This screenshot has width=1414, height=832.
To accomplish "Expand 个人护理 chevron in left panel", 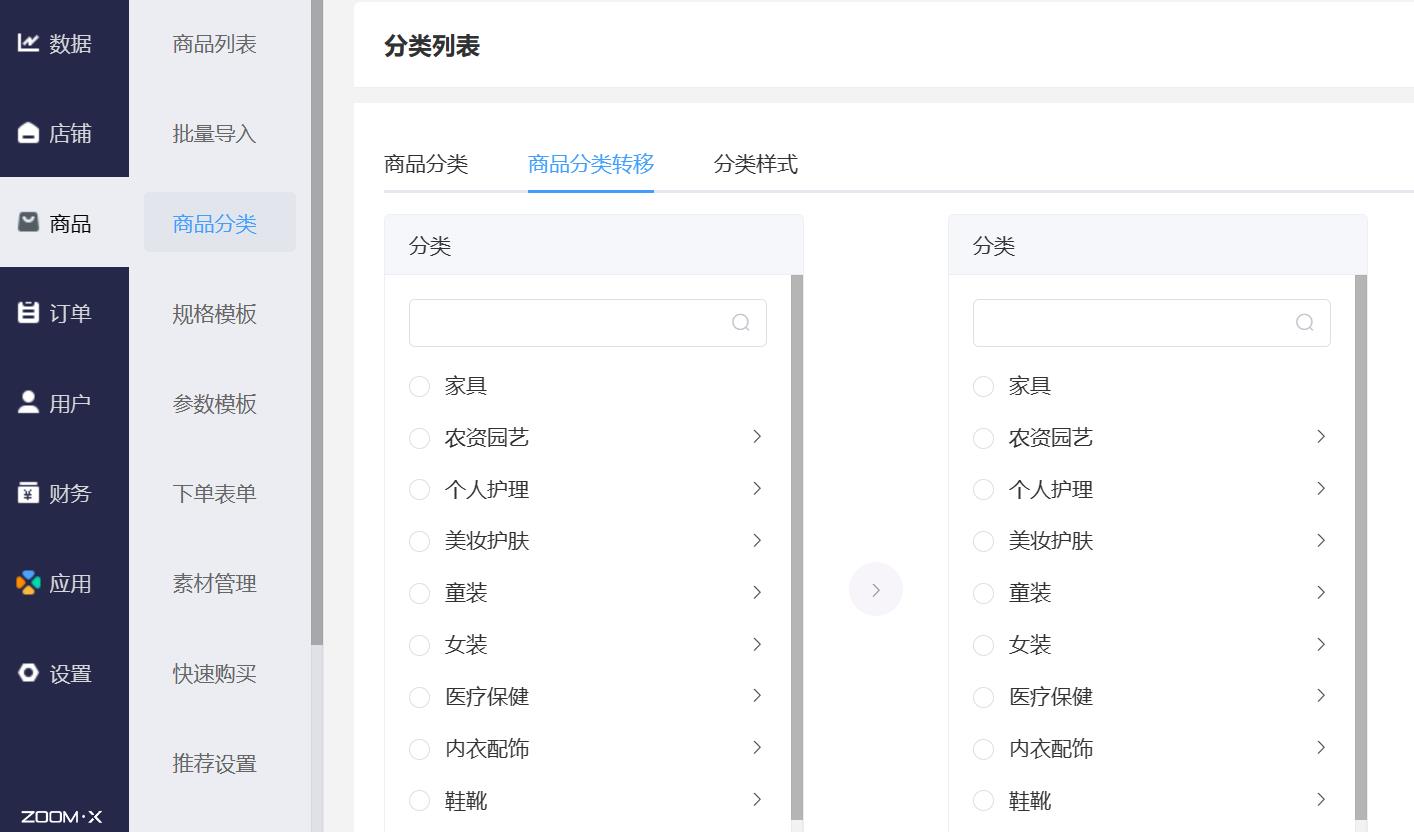I will click(x=757, y=488).
